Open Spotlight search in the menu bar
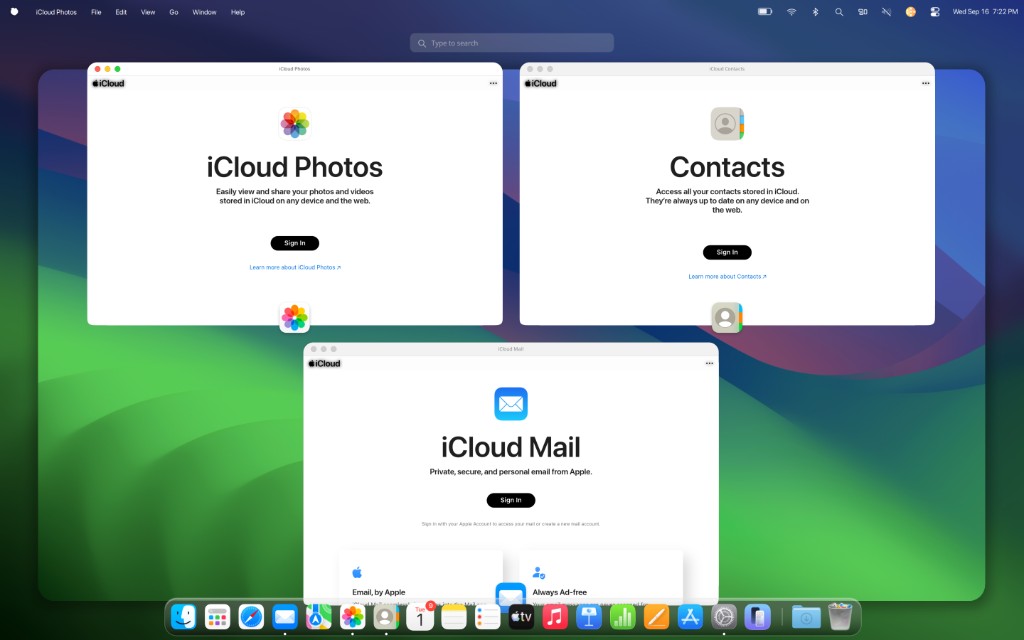The height and width of the screenshot is (640, 1024). click(x=839, y=12)
